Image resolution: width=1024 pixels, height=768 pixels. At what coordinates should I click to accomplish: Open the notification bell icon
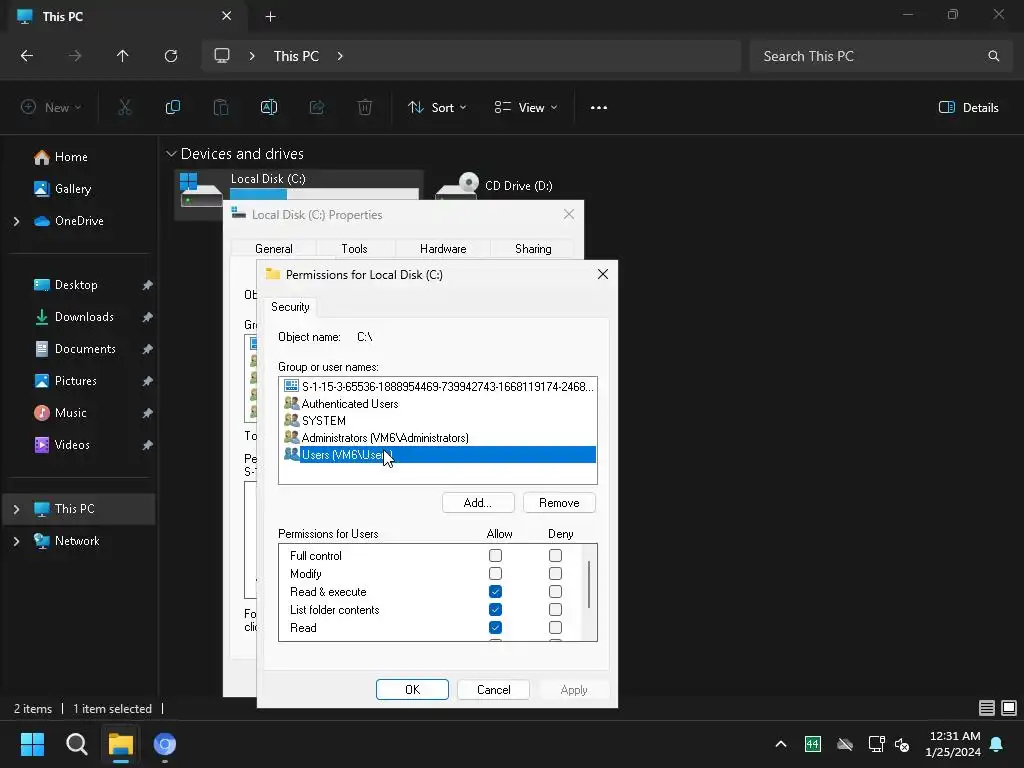997,744
